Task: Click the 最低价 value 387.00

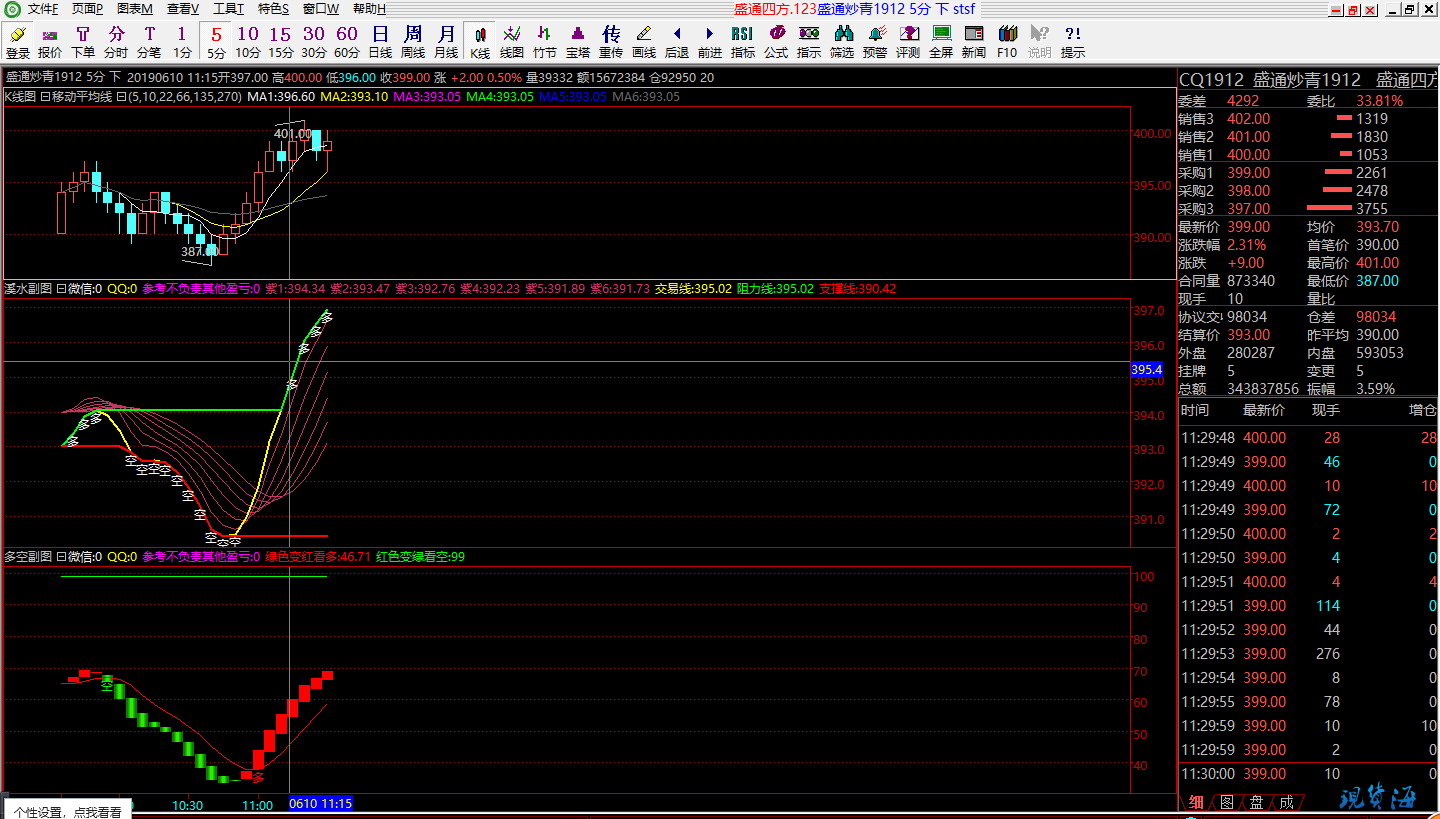Action: tap(1377, 281)
